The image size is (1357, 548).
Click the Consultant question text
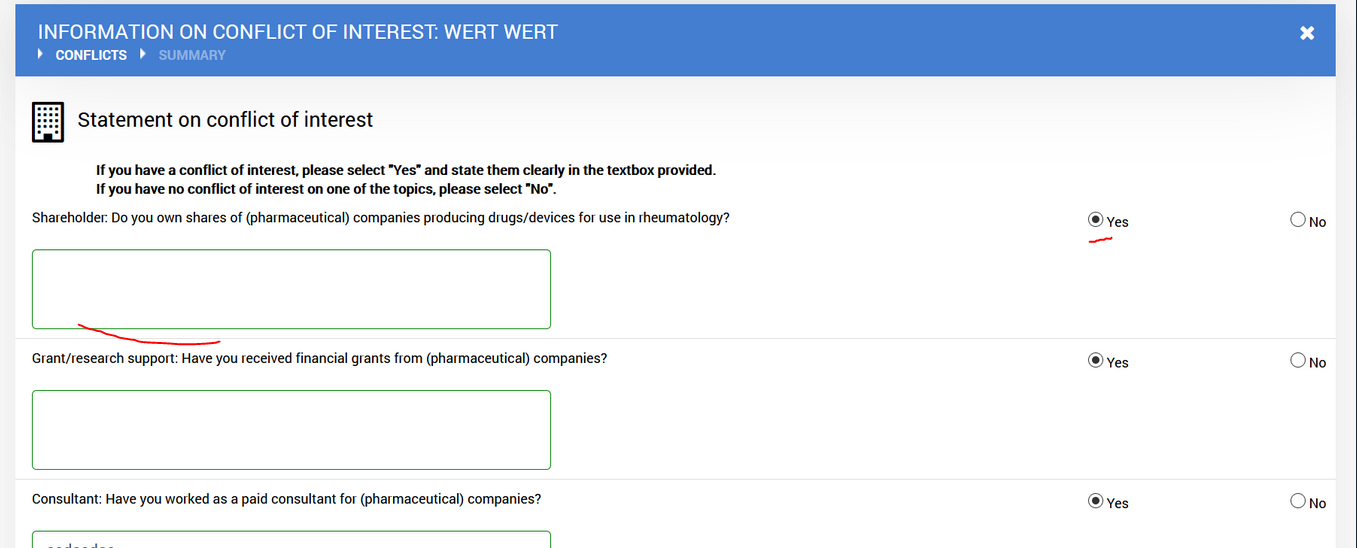click(x=287, y=499)
